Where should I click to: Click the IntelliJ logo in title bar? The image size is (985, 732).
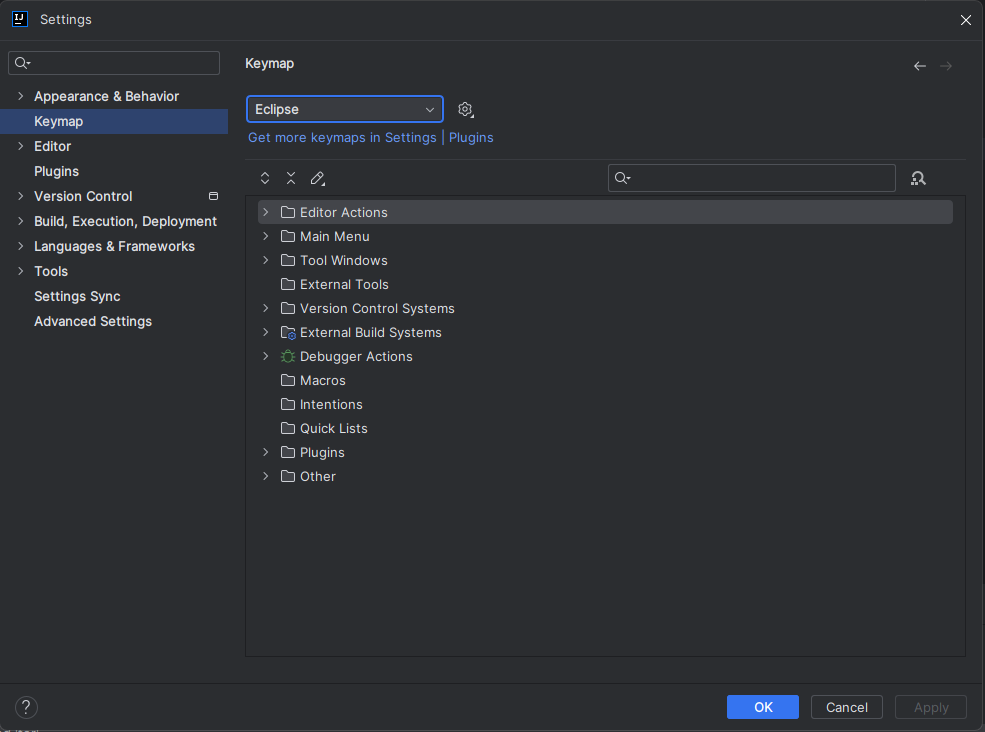coord(20,19)
